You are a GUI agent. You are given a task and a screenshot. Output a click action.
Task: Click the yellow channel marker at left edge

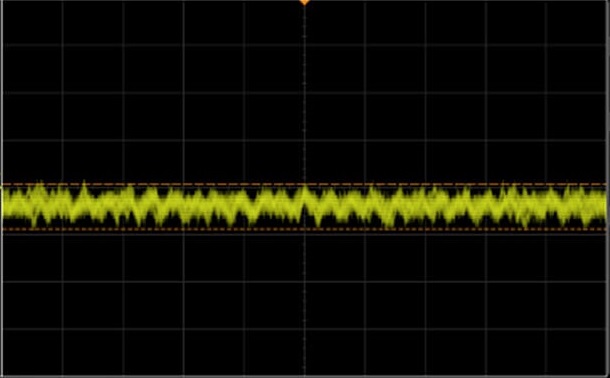(1, 202)
